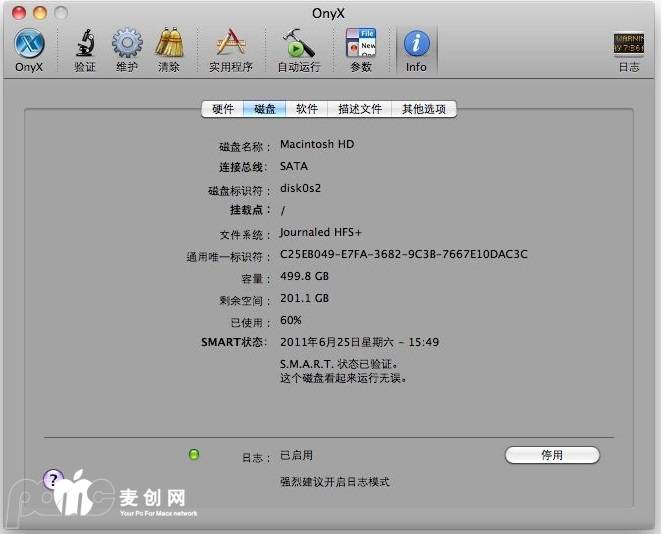The width and height of the screenshot is (661, 534).
Task: Minimize the window using the yellow button
Action: pyautogui.click(x=40, y=12)
